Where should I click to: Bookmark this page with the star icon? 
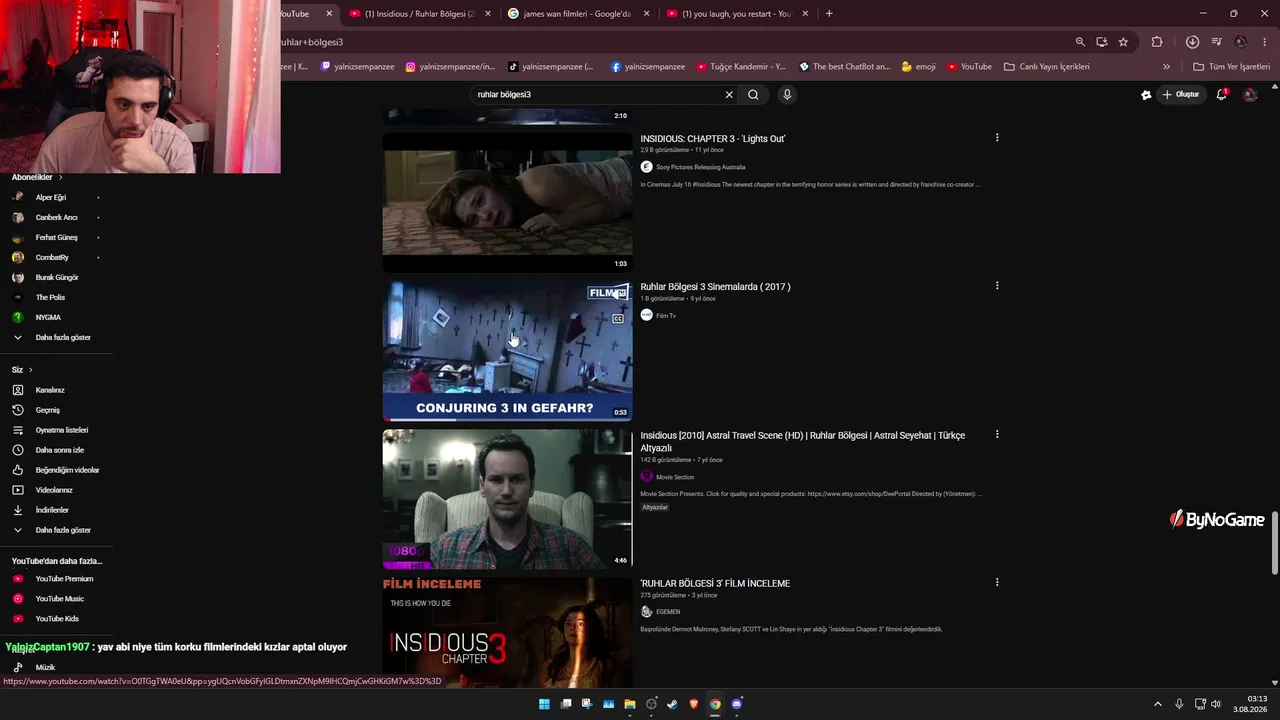(x=1123, y=42)
